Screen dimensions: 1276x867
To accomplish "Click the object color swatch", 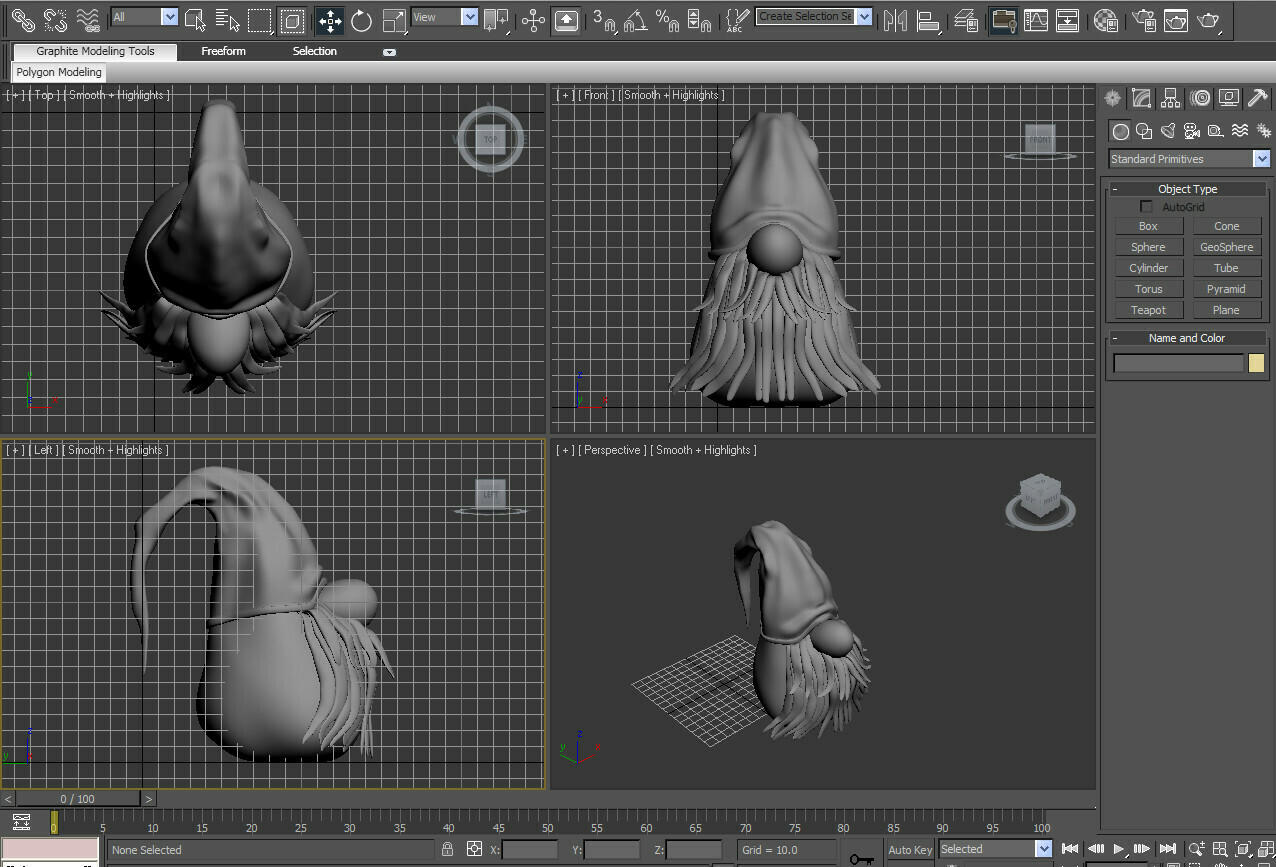I will pos(1256,362).
